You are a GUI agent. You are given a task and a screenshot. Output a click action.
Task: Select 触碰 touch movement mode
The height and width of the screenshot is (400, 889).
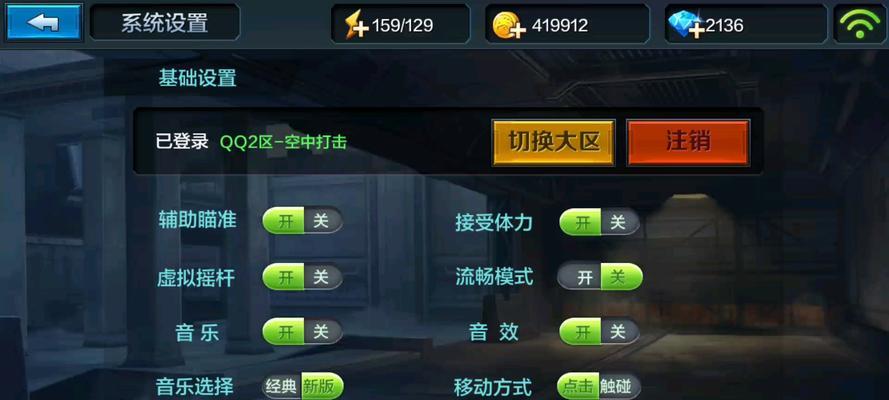pos(619,387)
